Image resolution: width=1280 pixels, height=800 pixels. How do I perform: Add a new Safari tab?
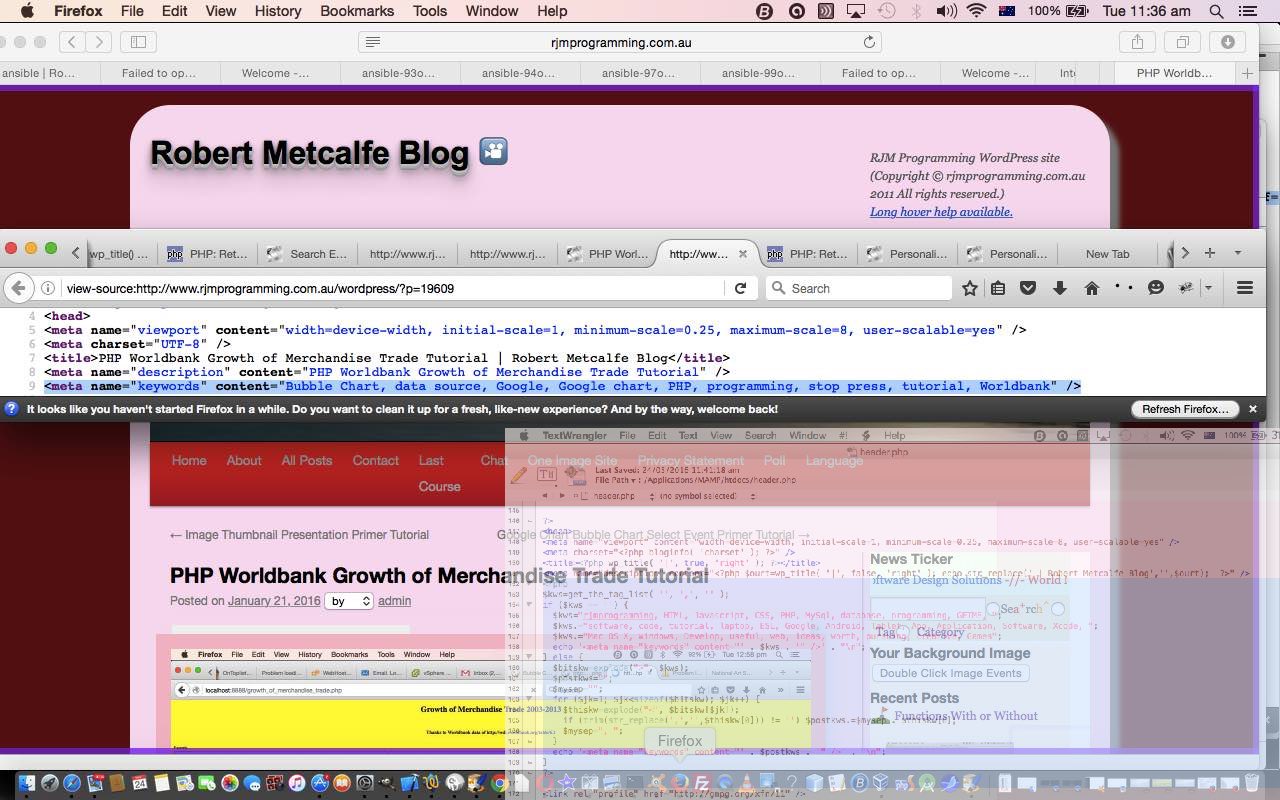(x=1247, y=73)
